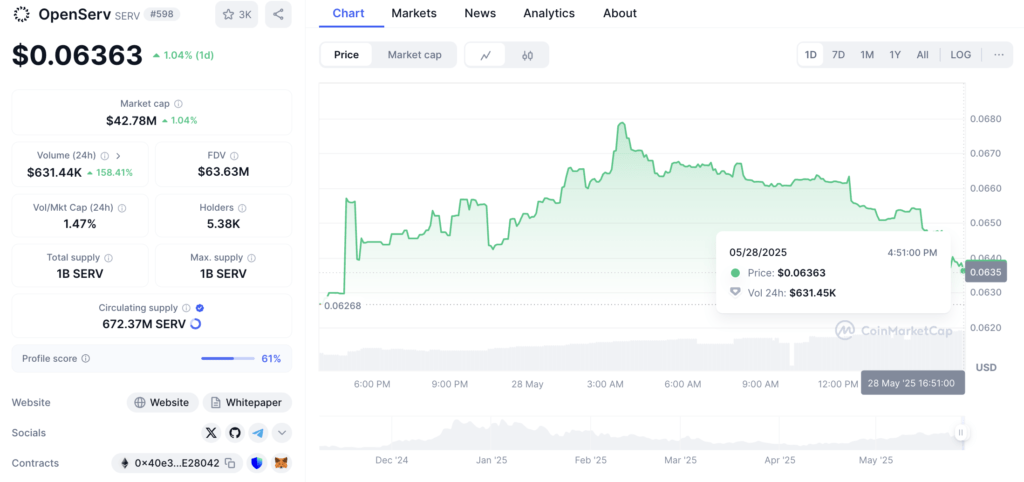The height and width of the screenshot is (482, 1024).
Task: Select the Market cap chart toggle
Action: pos(415,55)
